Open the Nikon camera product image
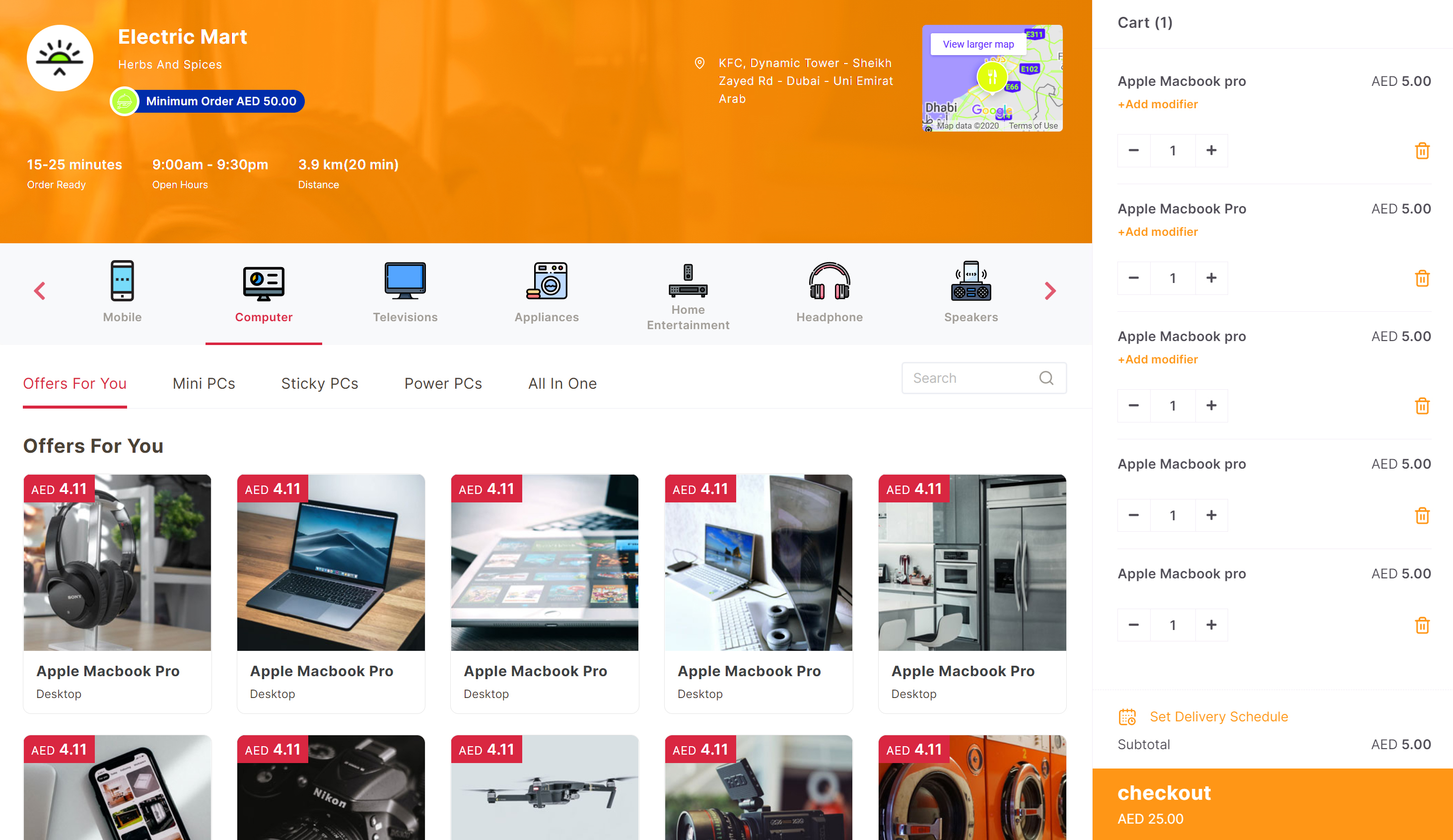This screenshot has height=840, width=1453. tap(331, 787)
